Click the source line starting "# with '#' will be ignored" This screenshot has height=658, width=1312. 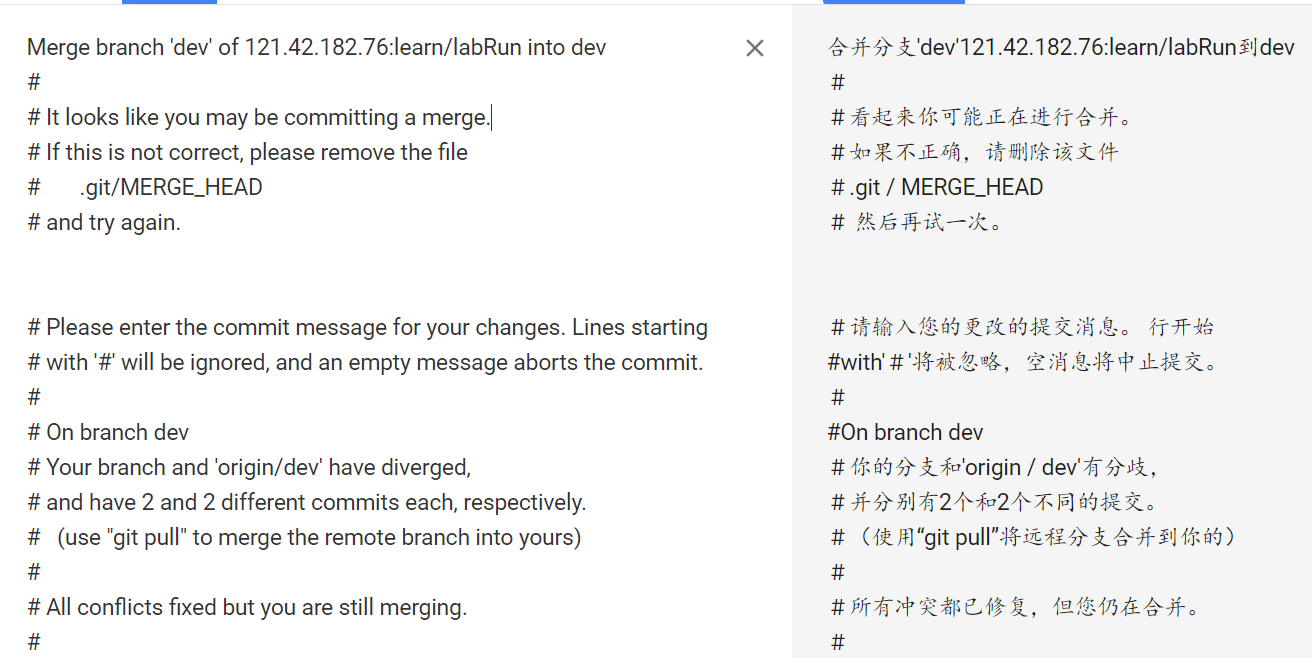pyautogui.click(x=365, y=362)
